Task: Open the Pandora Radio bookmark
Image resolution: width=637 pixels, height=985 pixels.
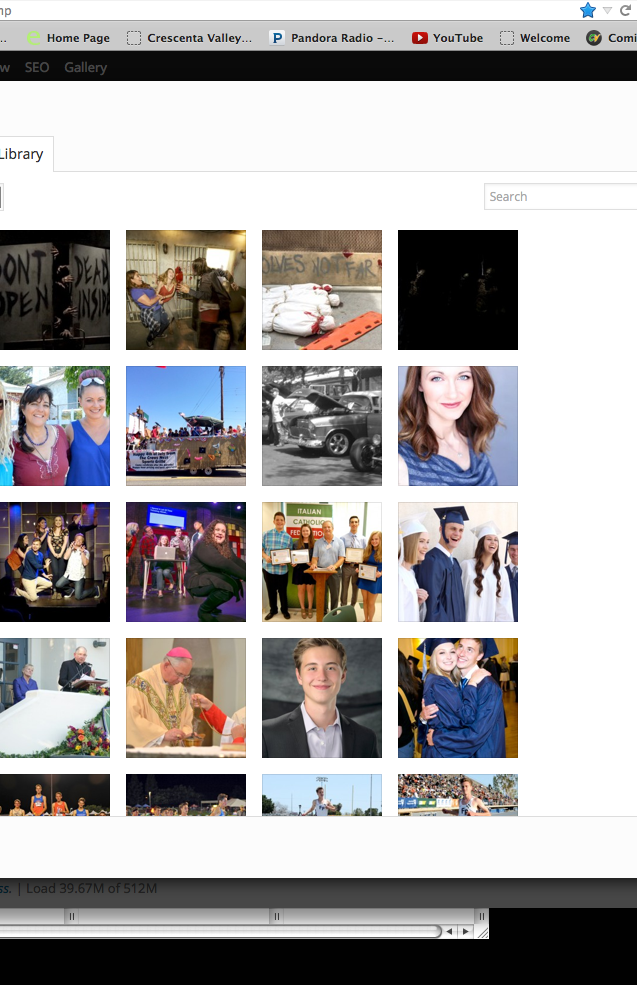Action: (x=333, y=38)
